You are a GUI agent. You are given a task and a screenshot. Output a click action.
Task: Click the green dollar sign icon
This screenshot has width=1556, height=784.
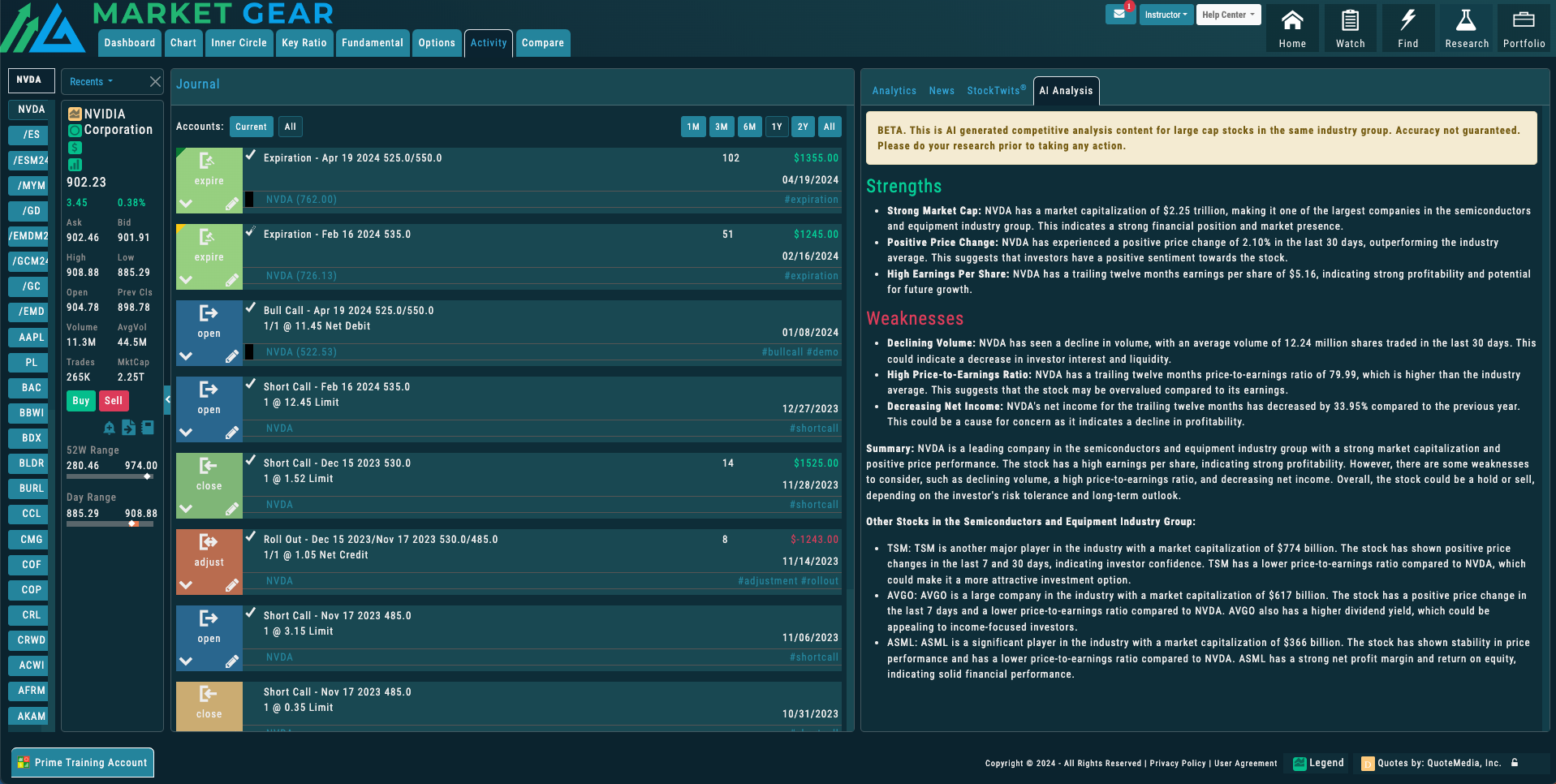coord(75,148)
